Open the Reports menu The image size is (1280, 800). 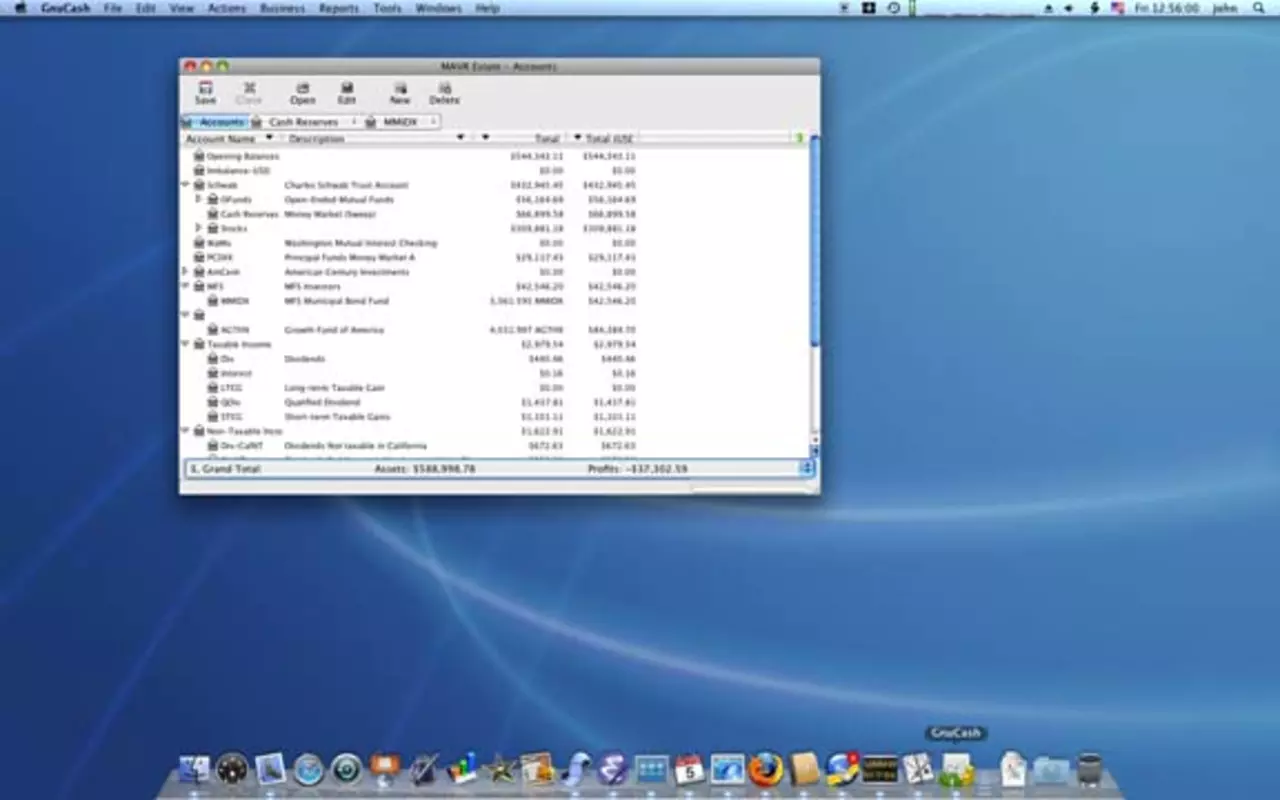[339, 8]
